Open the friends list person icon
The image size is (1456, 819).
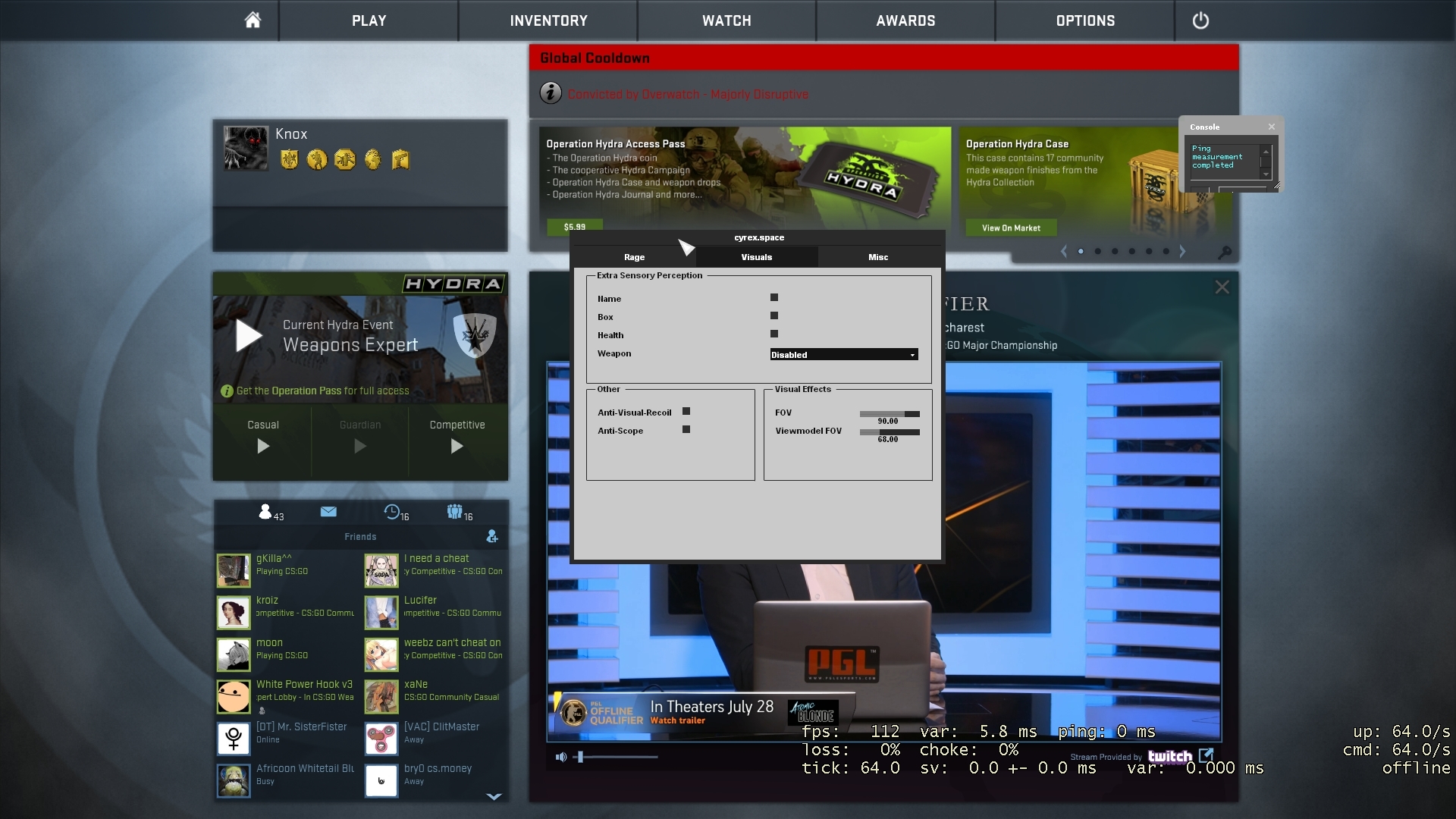tap(265, 512)
